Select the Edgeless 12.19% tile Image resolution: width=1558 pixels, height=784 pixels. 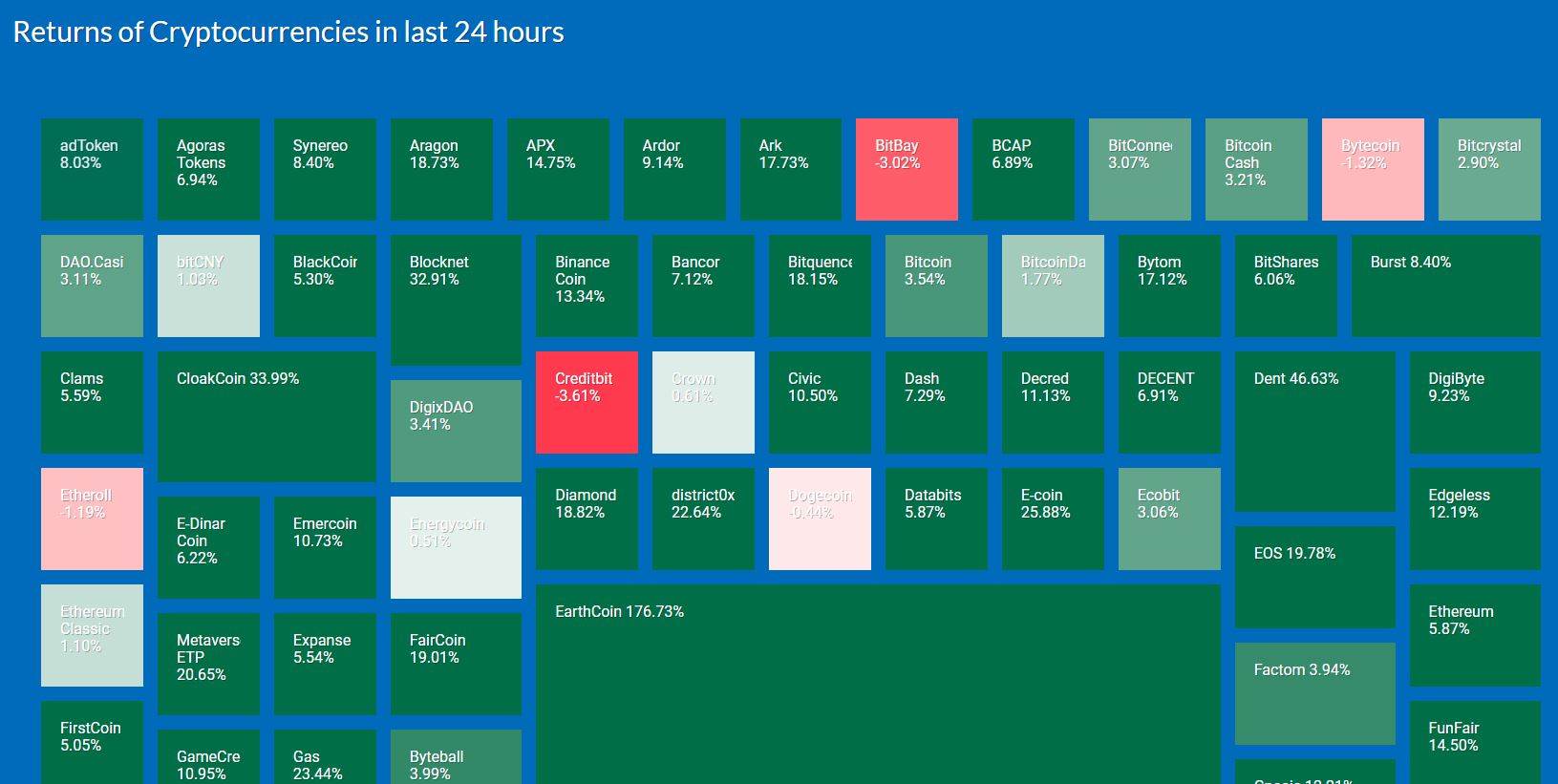(x=1475, y=519)
